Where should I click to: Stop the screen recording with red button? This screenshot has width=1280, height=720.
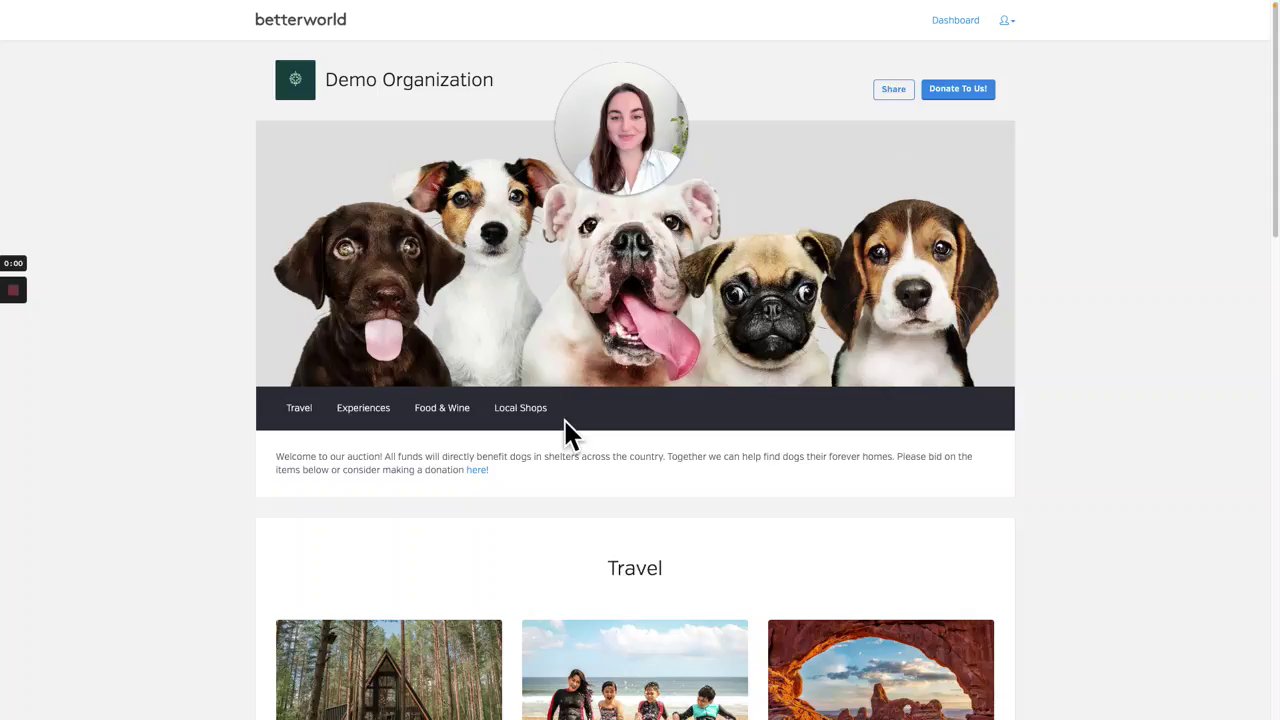coord(13,290)
